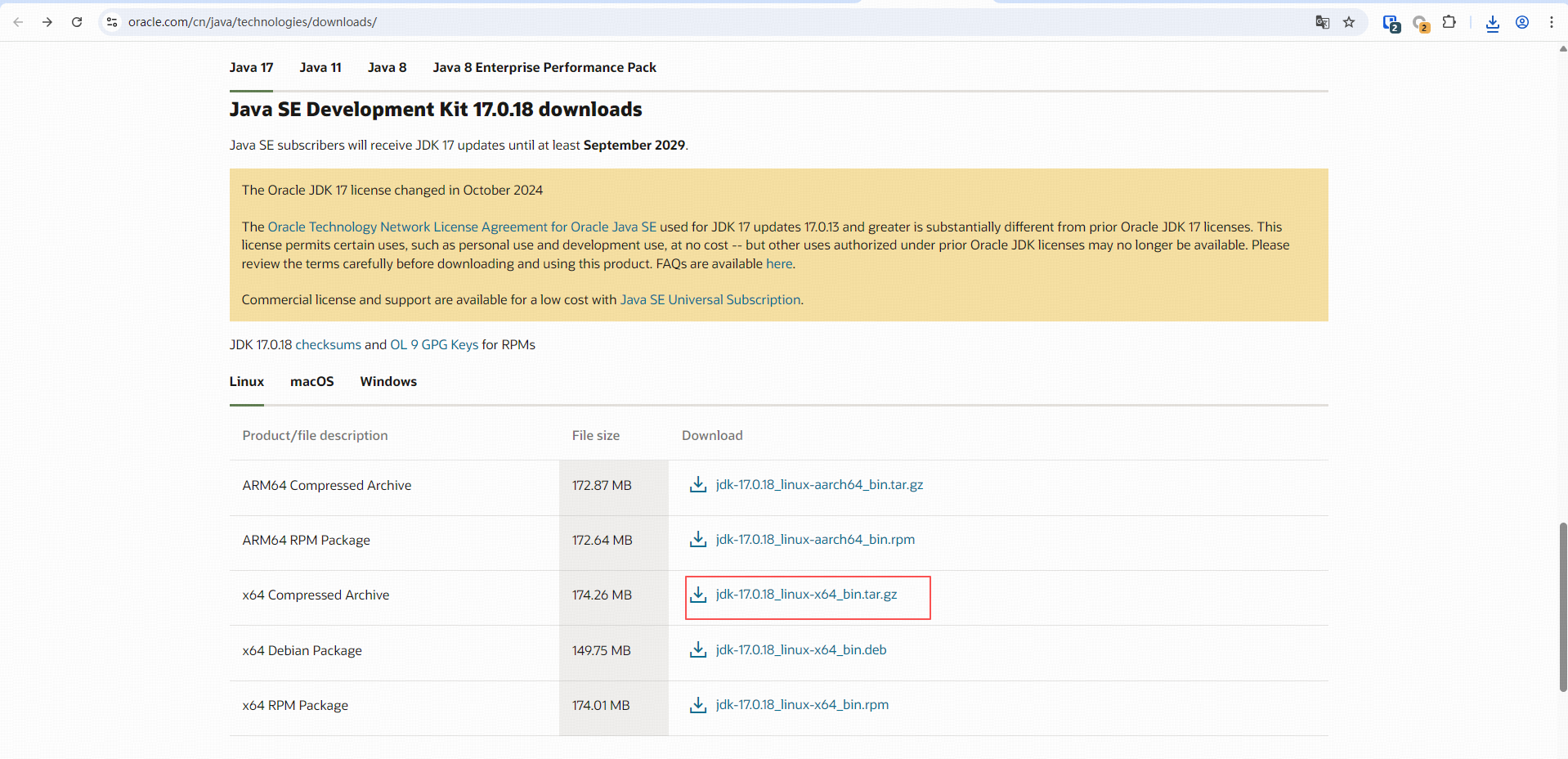The height and width of the screenshot is (759, 1568).
Task: Open the translate page icon
Action: pyautogui.click(x=1322, y=22)
